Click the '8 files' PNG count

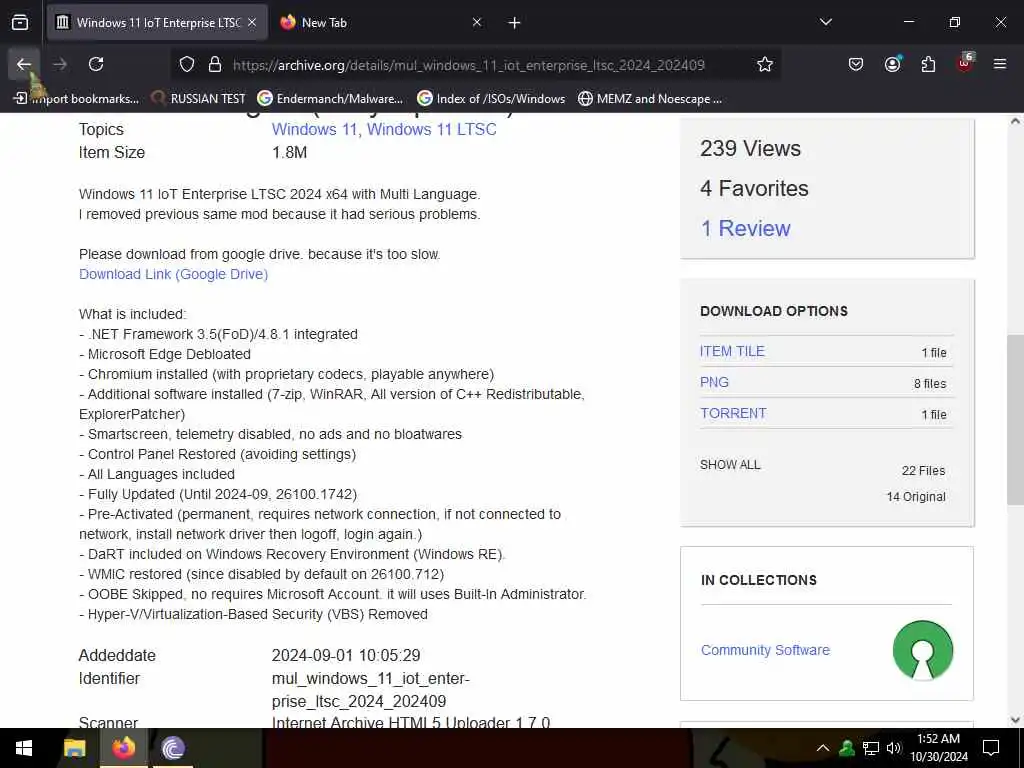coord(930,384)
